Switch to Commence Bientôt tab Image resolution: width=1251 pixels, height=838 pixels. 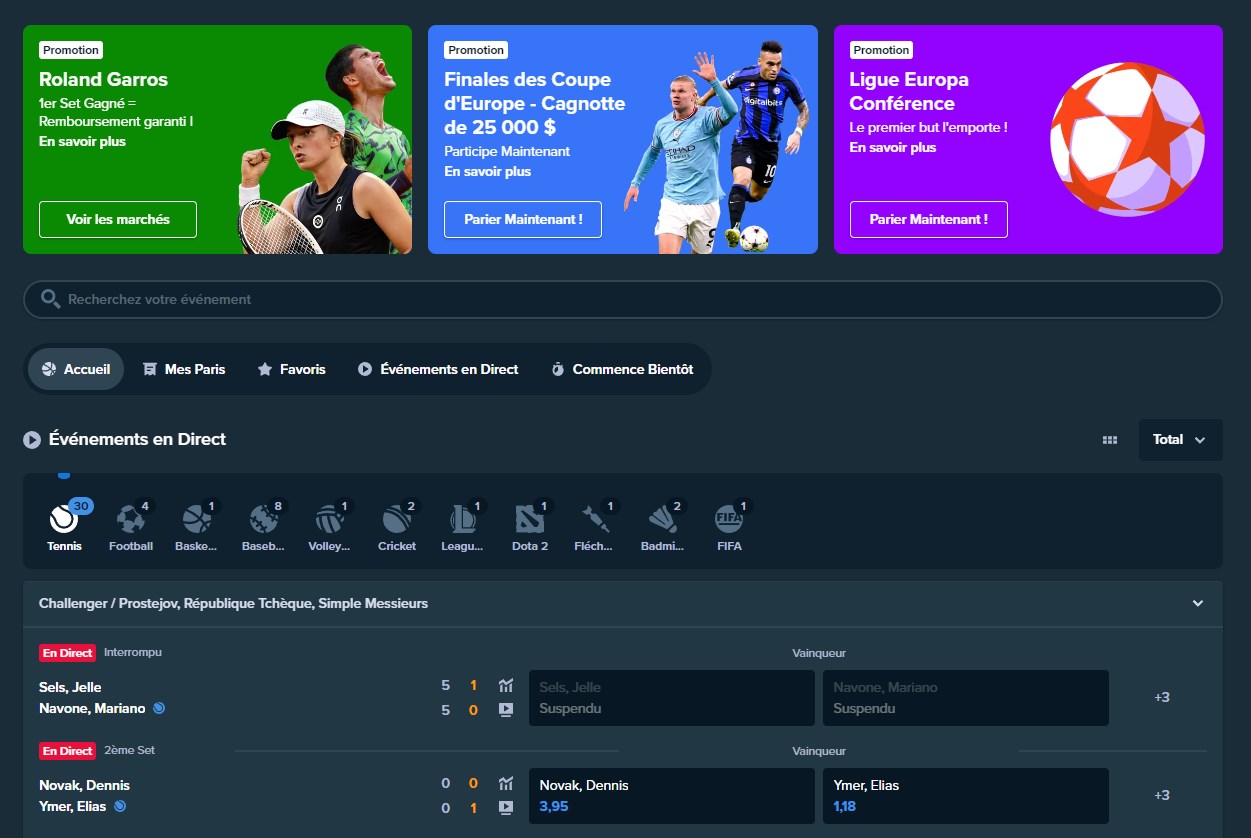click(x=622, y=369)
